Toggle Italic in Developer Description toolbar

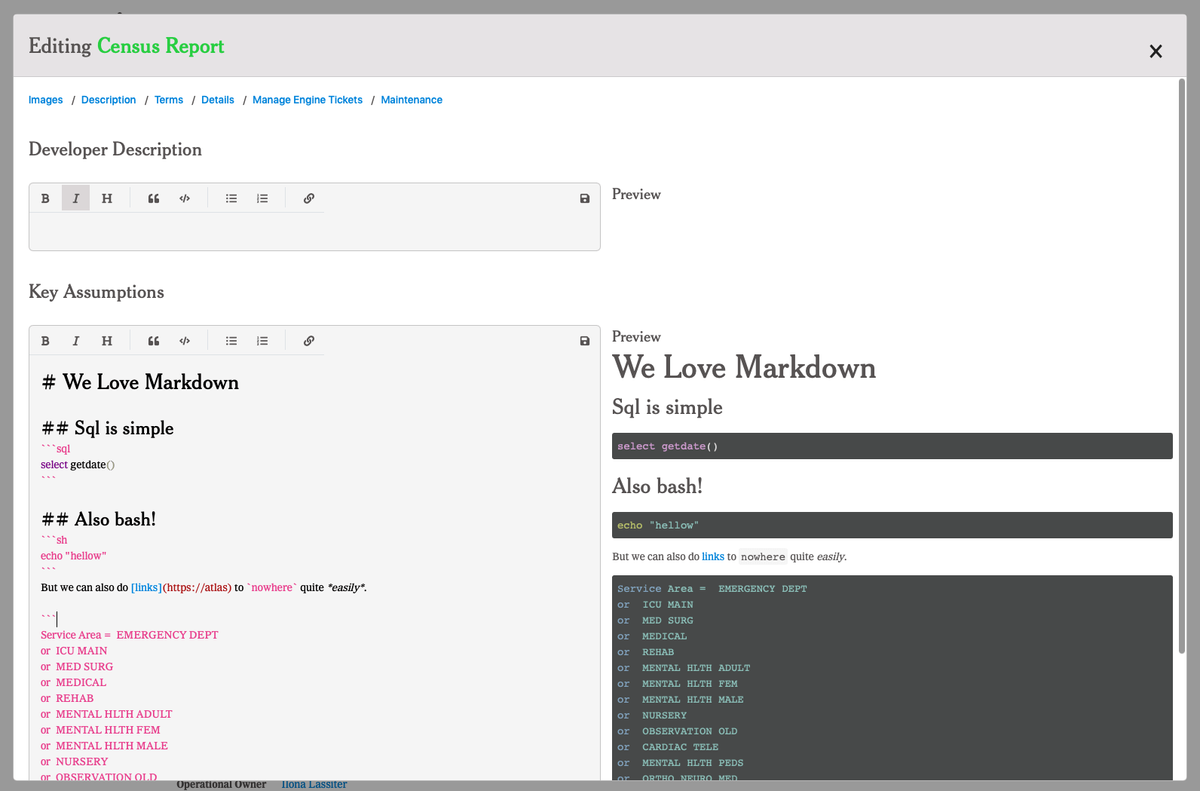coord(76,198)
